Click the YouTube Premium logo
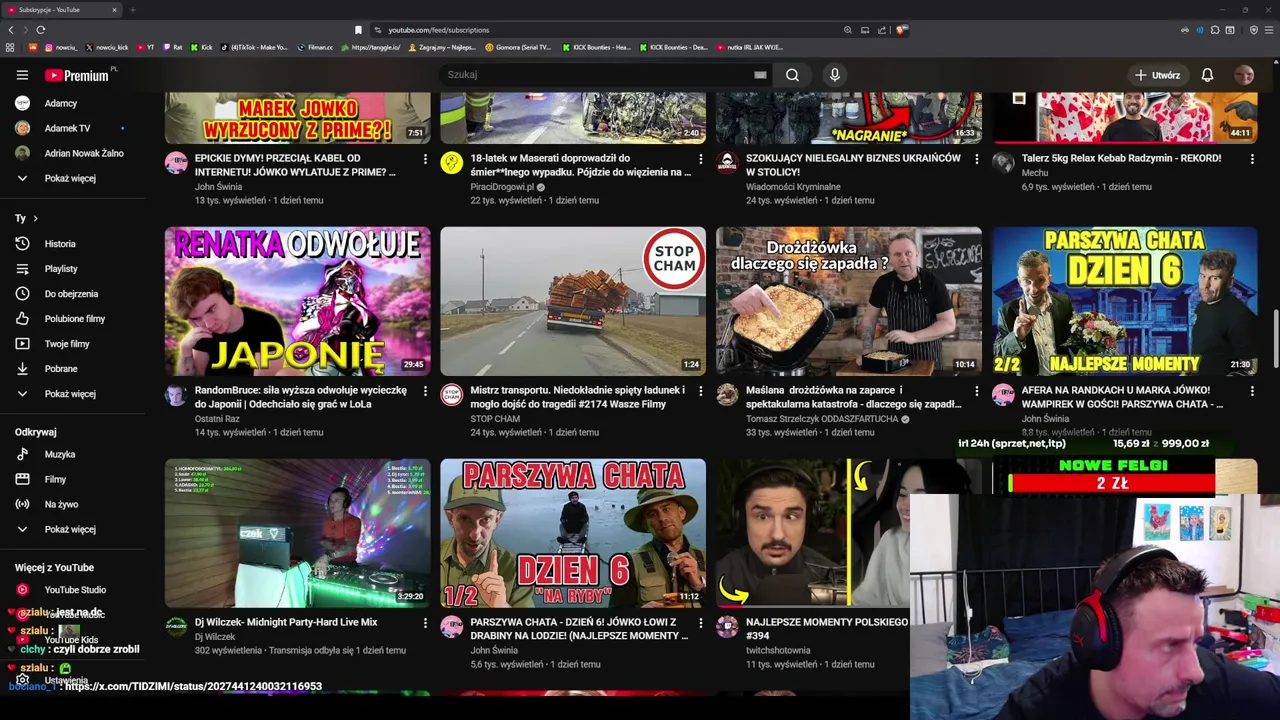 tap(78, 75)
